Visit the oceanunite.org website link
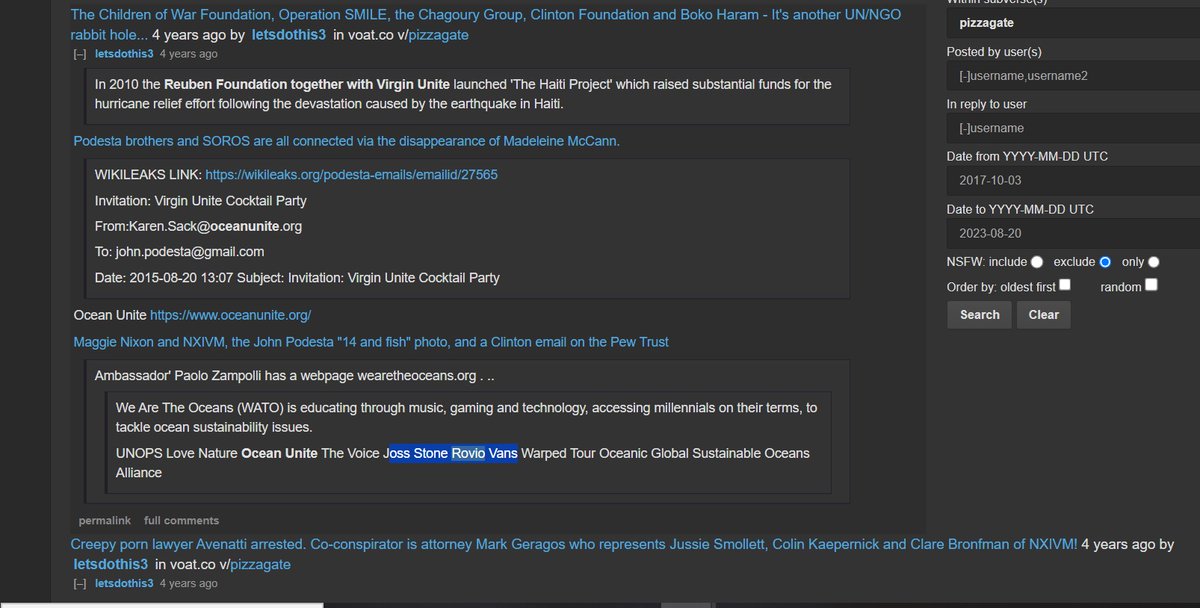Viewport: 1200px width, 608px height. (x=231, y=315)
